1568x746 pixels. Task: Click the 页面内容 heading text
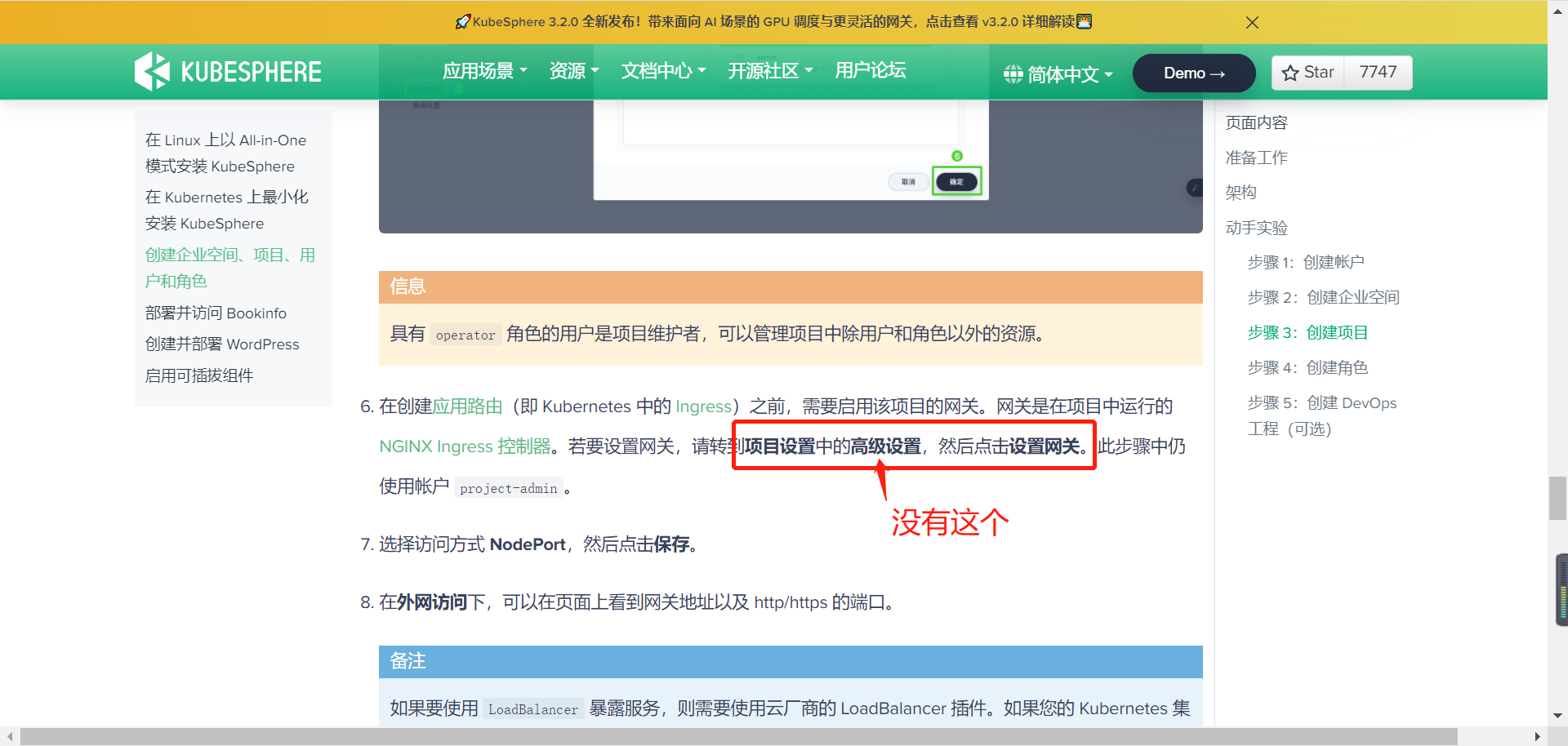pyautogui.click(x=1256, y=123)
